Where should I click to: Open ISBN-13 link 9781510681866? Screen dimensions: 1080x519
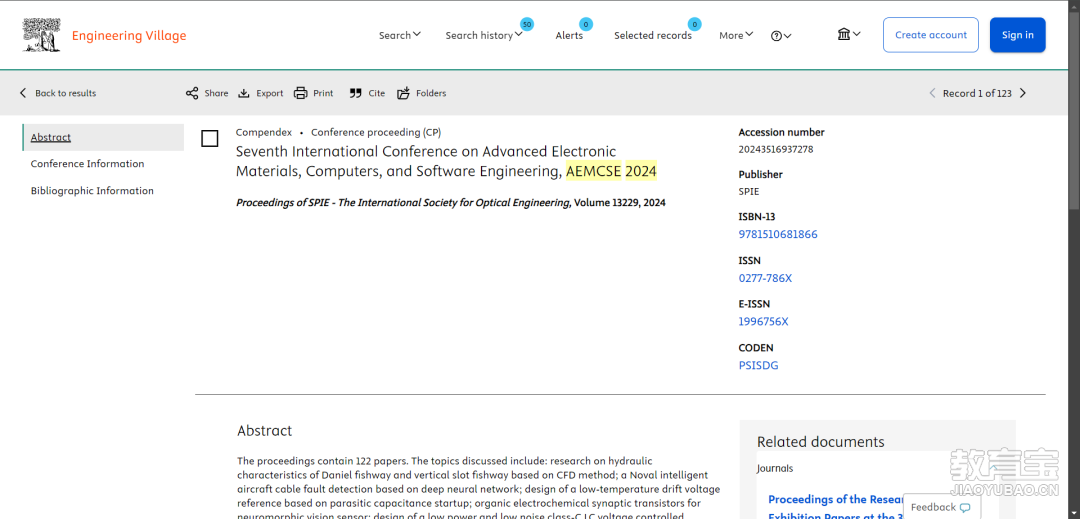[x=778, y=234]
